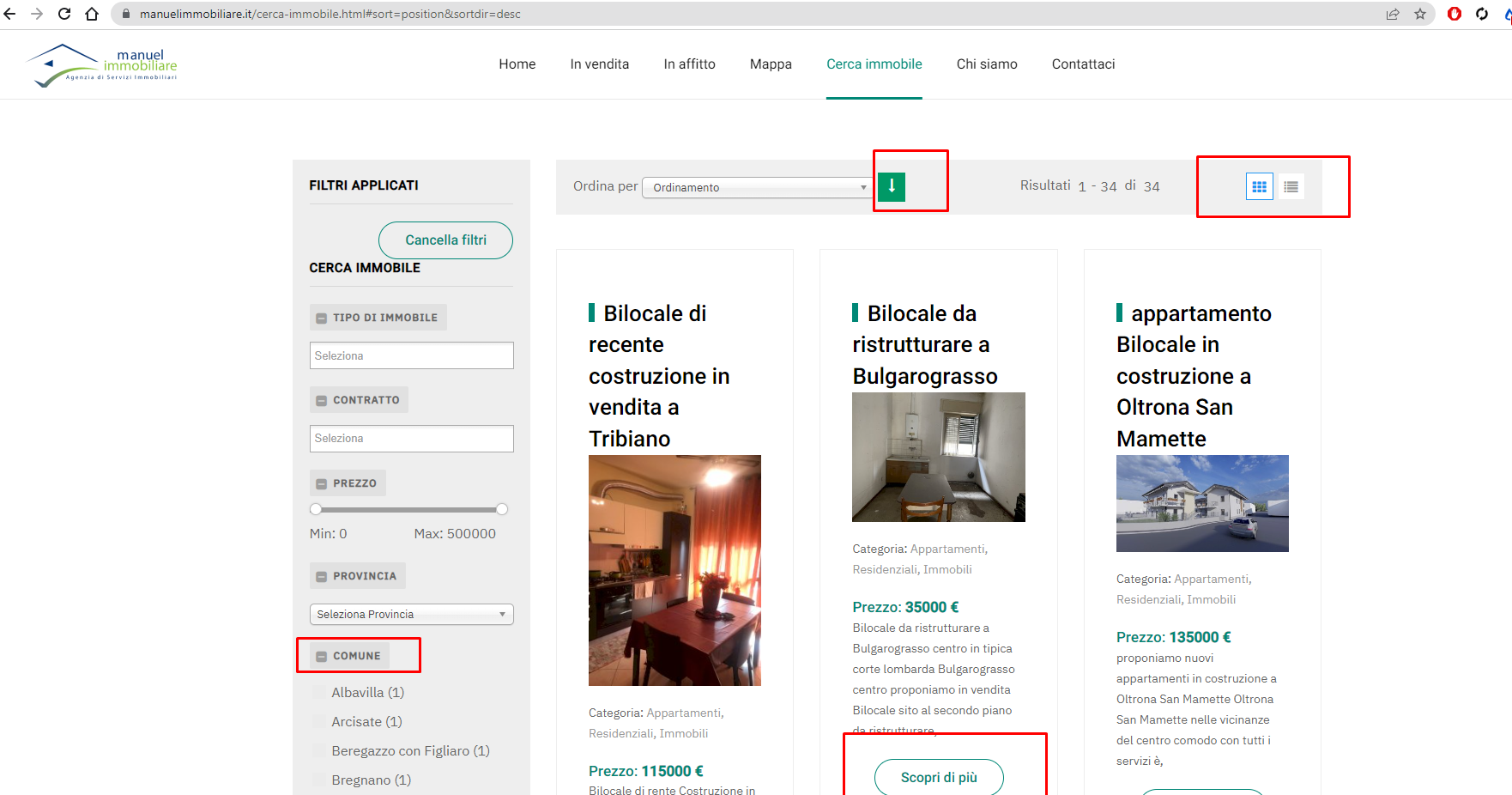Click Residenziali category in the Oltrona San Mamette card

tap(1149, 600)
